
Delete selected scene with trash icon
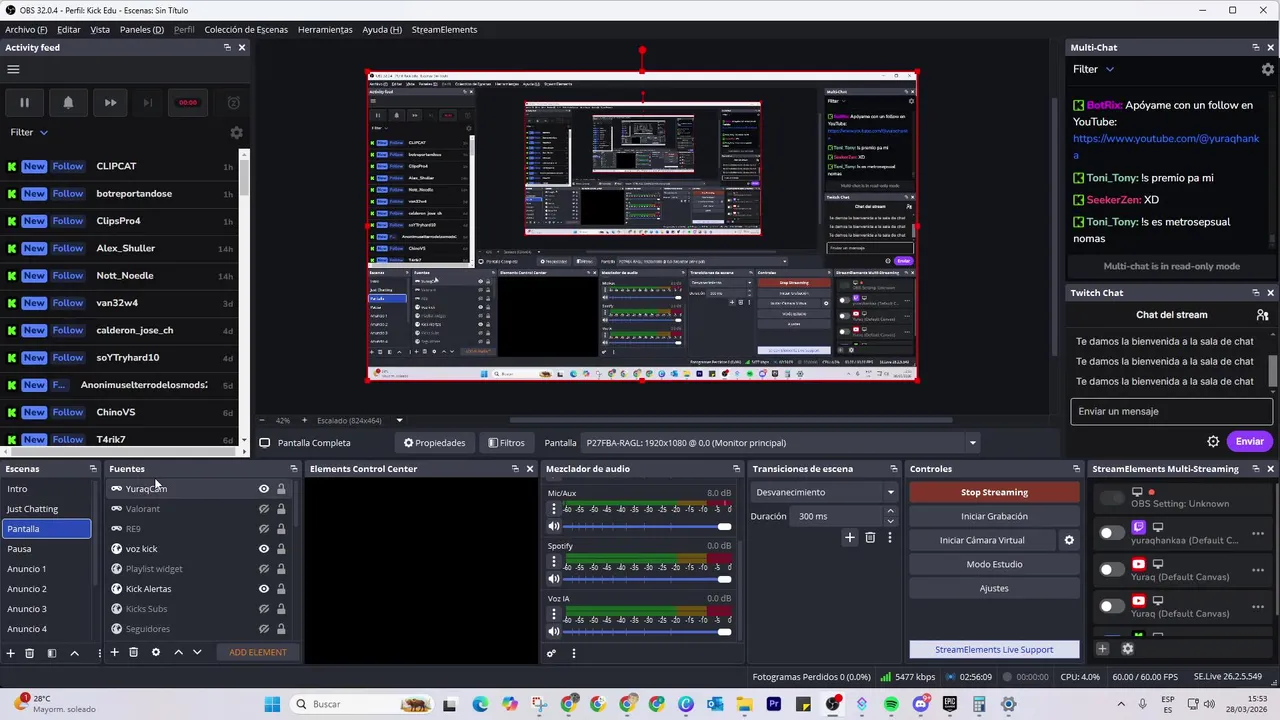(x=29, y=652)
